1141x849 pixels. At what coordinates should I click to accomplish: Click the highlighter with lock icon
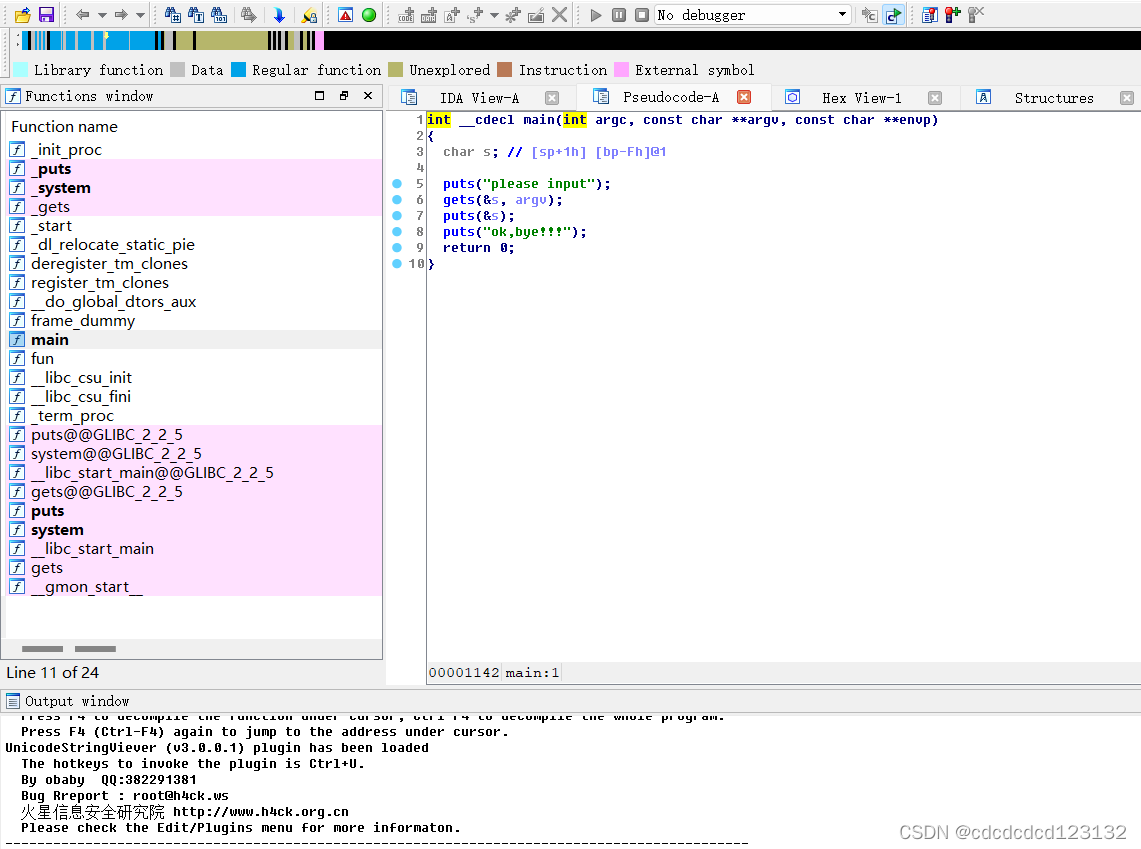(309, 15)
